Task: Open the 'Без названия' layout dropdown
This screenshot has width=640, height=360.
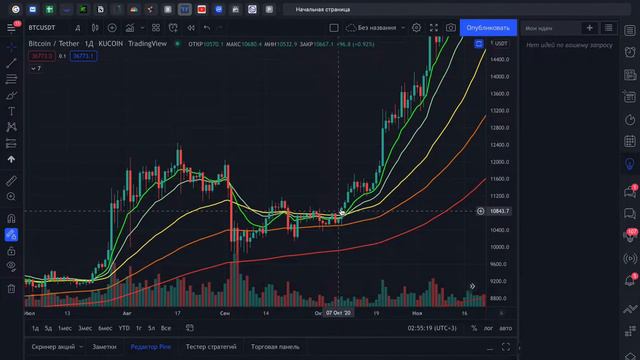Action: pos(403,28)
